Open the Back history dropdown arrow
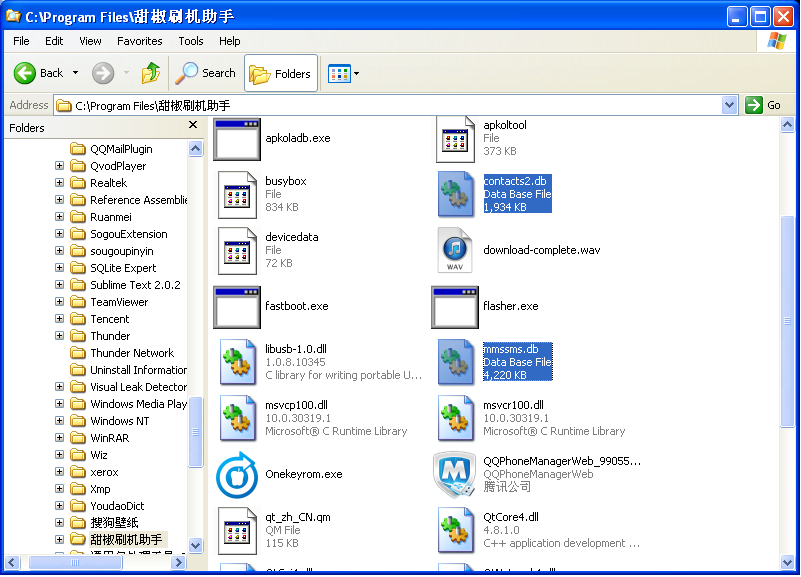Viewport: 801px width, 577px height. point(76,73)
